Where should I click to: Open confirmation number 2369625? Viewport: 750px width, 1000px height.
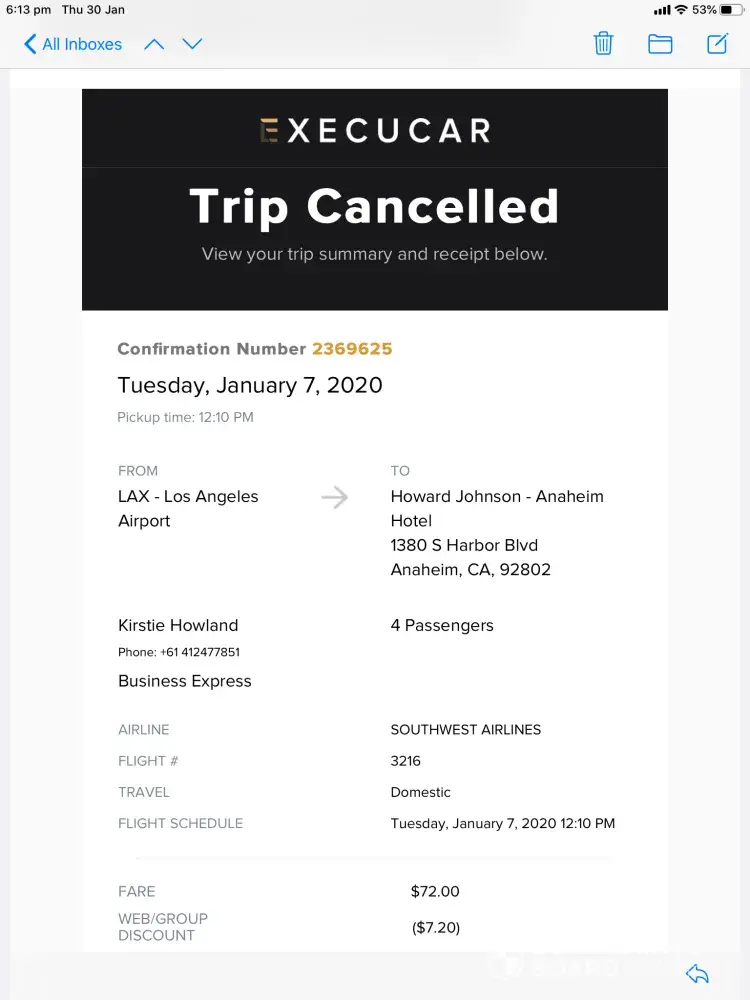click(352, 349)
